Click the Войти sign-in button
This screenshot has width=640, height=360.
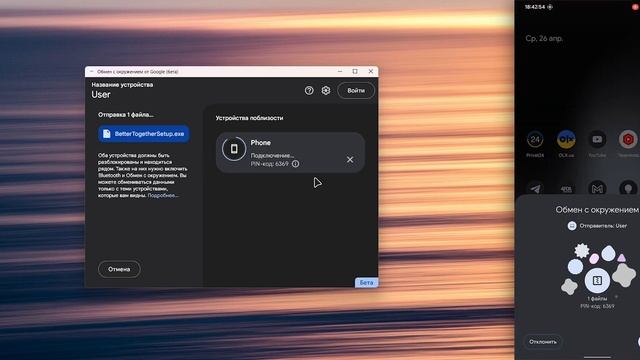356,91
